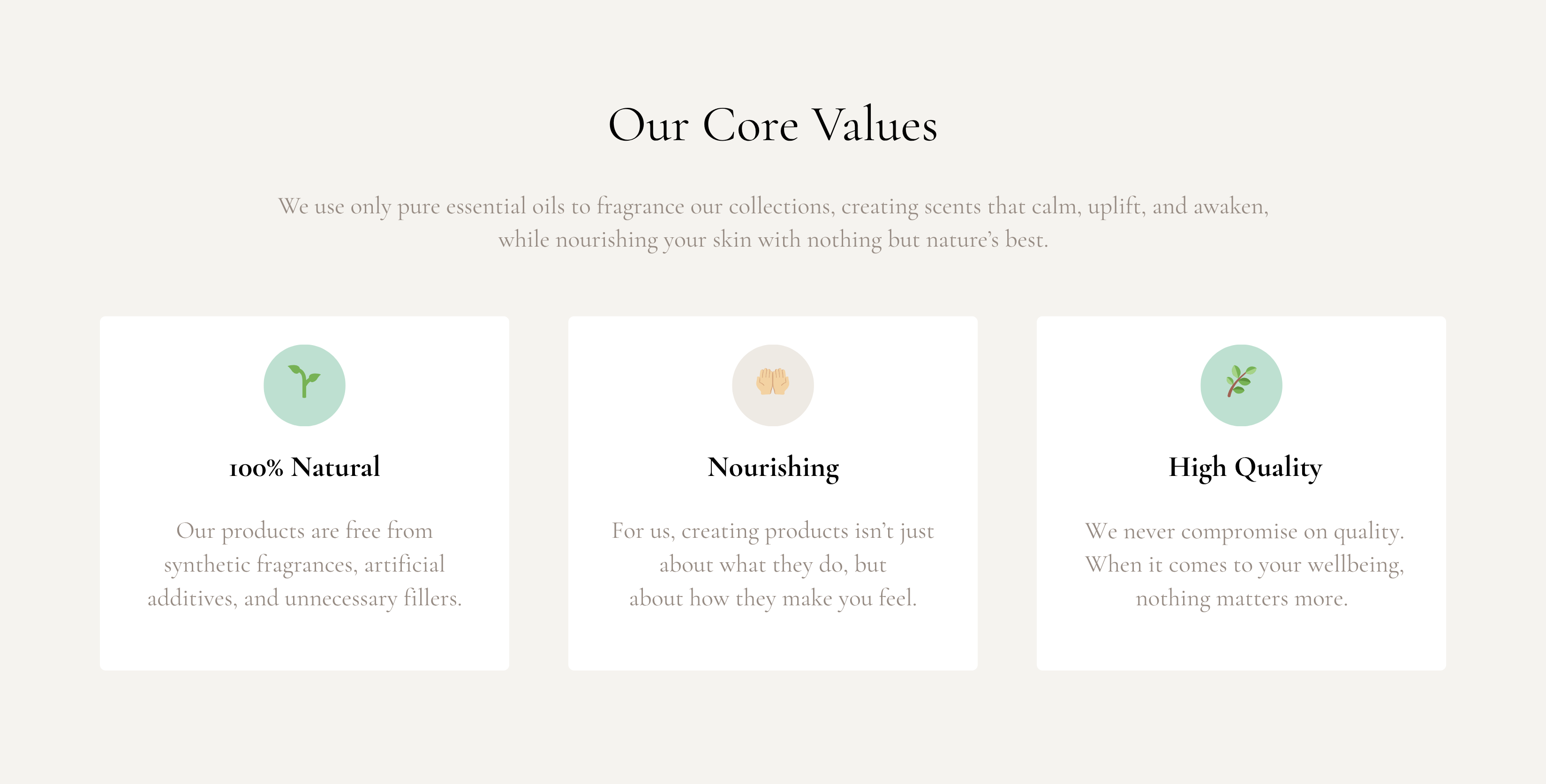The height and width of the screenshot is (784, 1546).
Task: Click the line "synthetic fragrances, artificial"
Action: [x=304, y=564]
